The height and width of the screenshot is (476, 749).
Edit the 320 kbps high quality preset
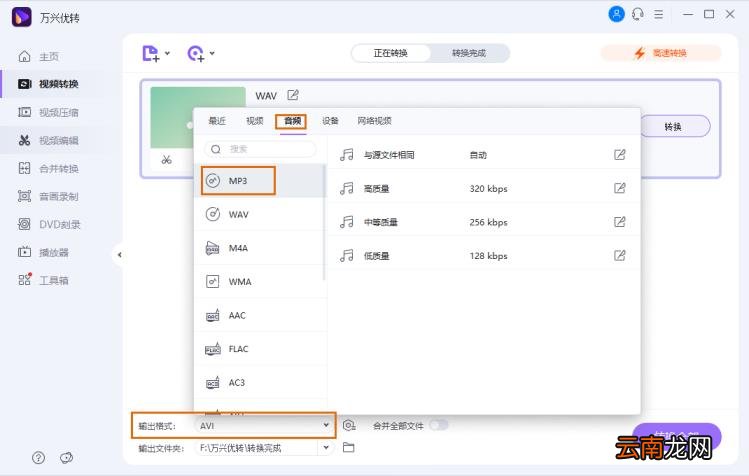(x=620, y=188)
